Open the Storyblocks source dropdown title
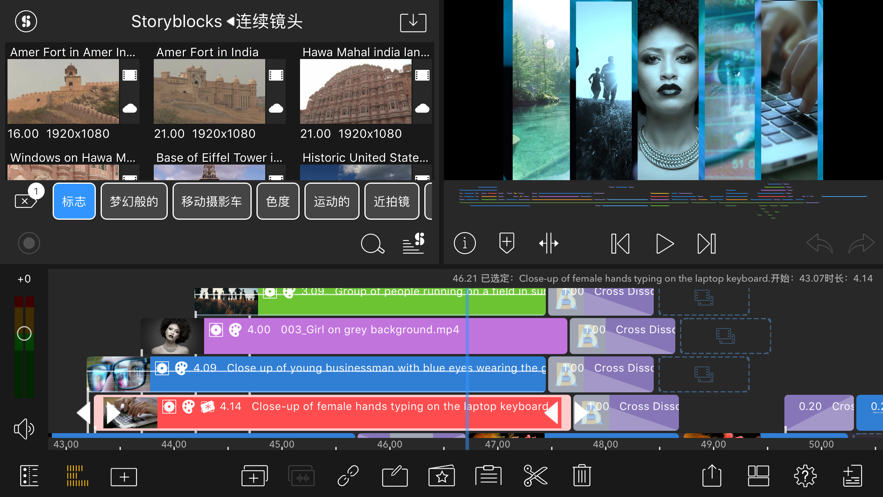The height and width of the screenshot is (497, 883). coord(217,21)
